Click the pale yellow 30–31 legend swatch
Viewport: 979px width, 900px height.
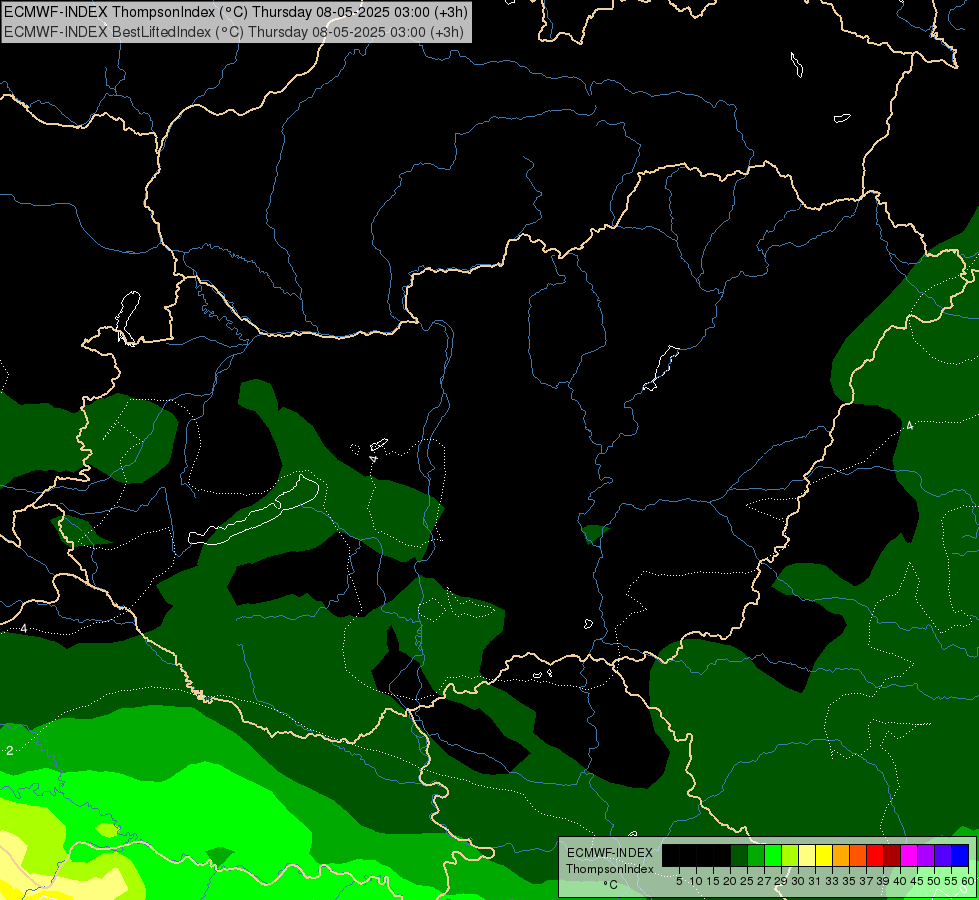pos(807,855)
